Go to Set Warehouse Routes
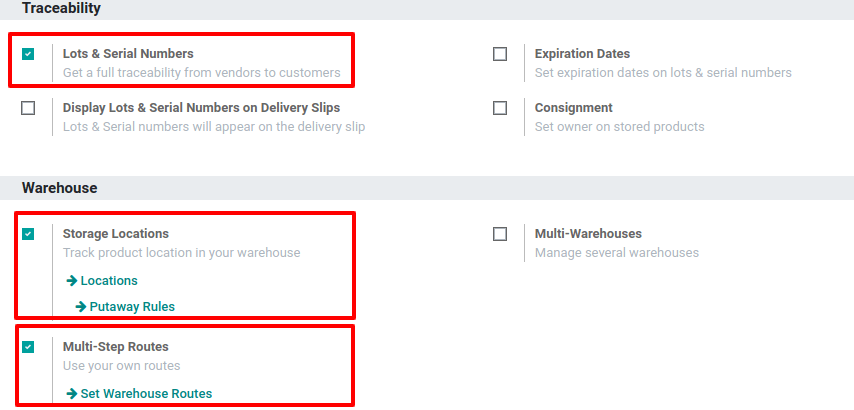854x410 pixels. click(x=146, y=394)
